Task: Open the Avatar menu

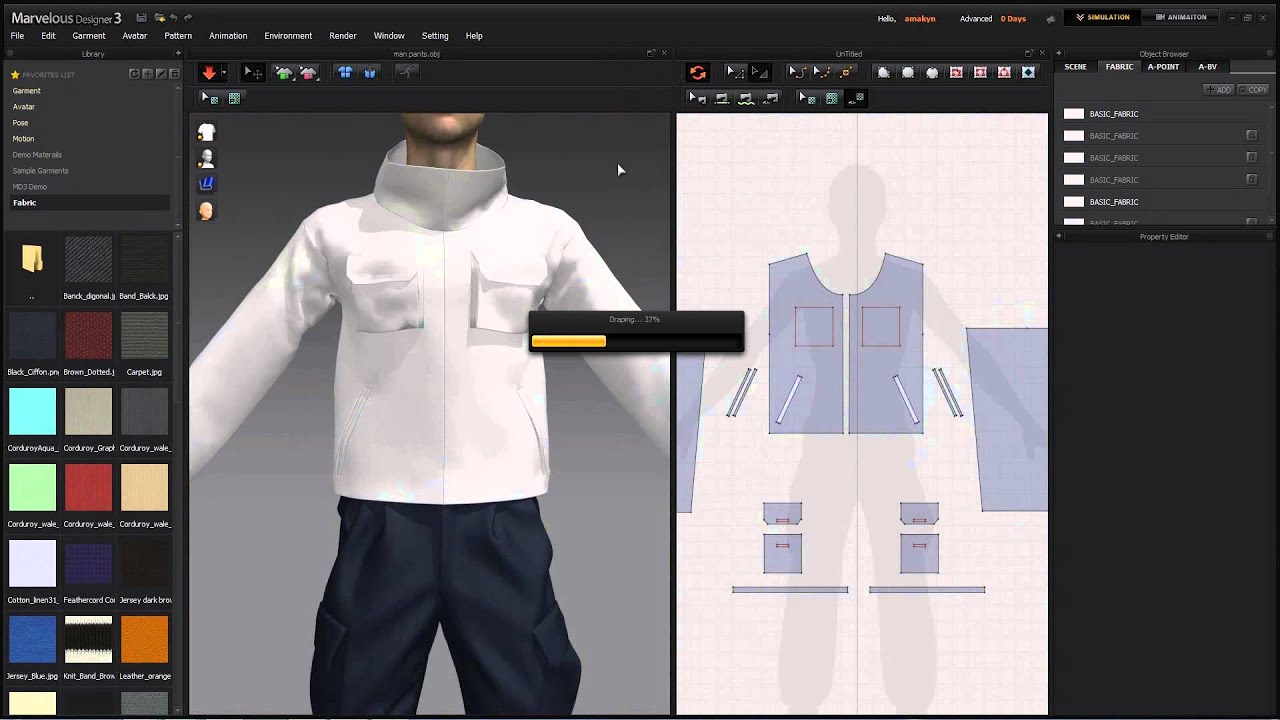Action: (135, 35)
